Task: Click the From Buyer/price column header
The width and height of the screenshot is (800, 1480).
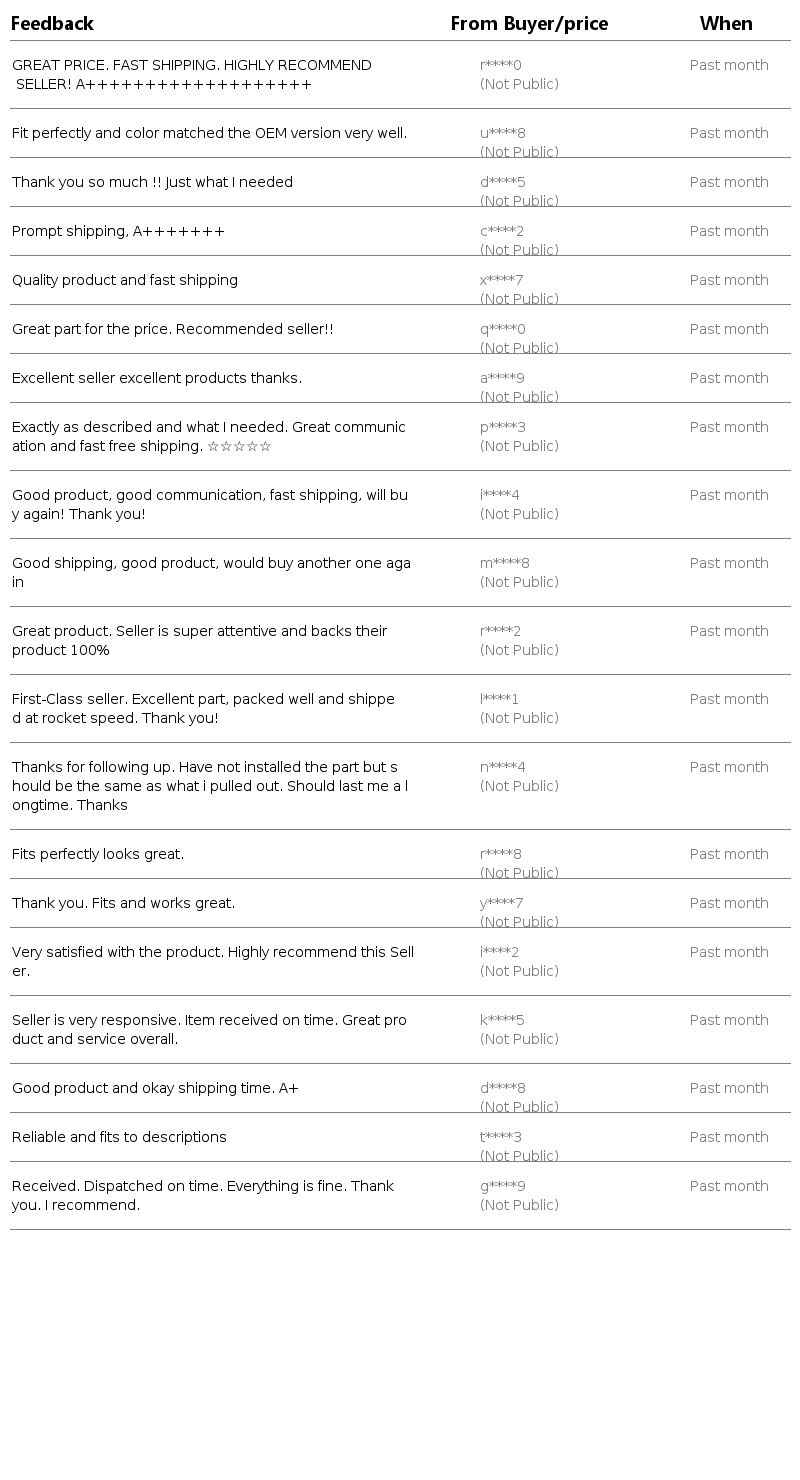Action: (x=529, y=23)
